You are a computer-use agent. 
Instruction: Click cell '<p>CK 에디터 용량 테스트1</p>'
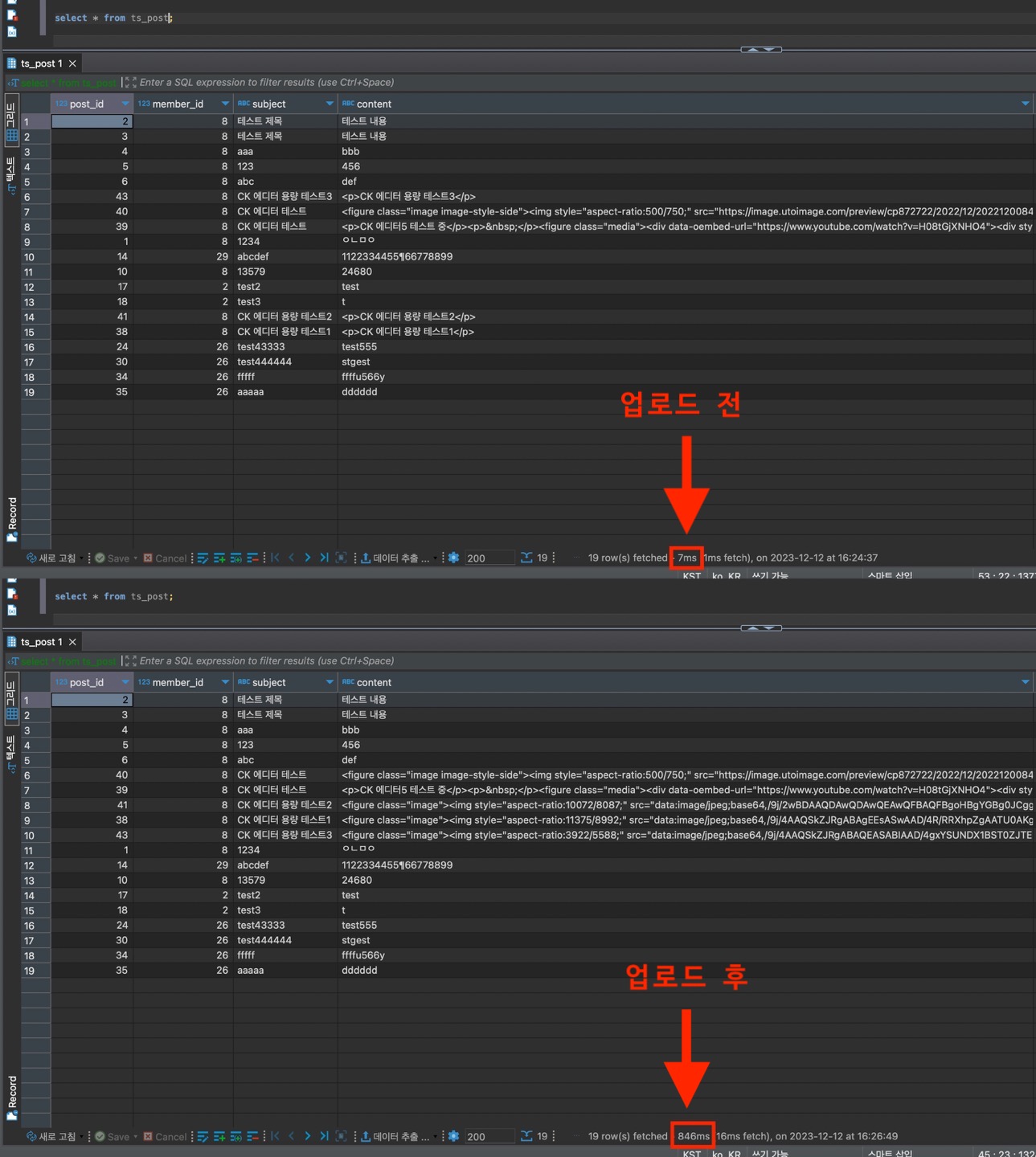(685, 332)
